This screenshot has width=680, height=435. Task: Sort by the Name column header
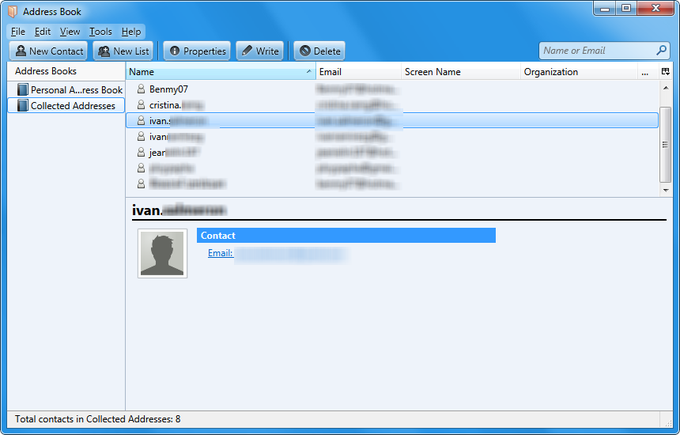pos(221,72)
